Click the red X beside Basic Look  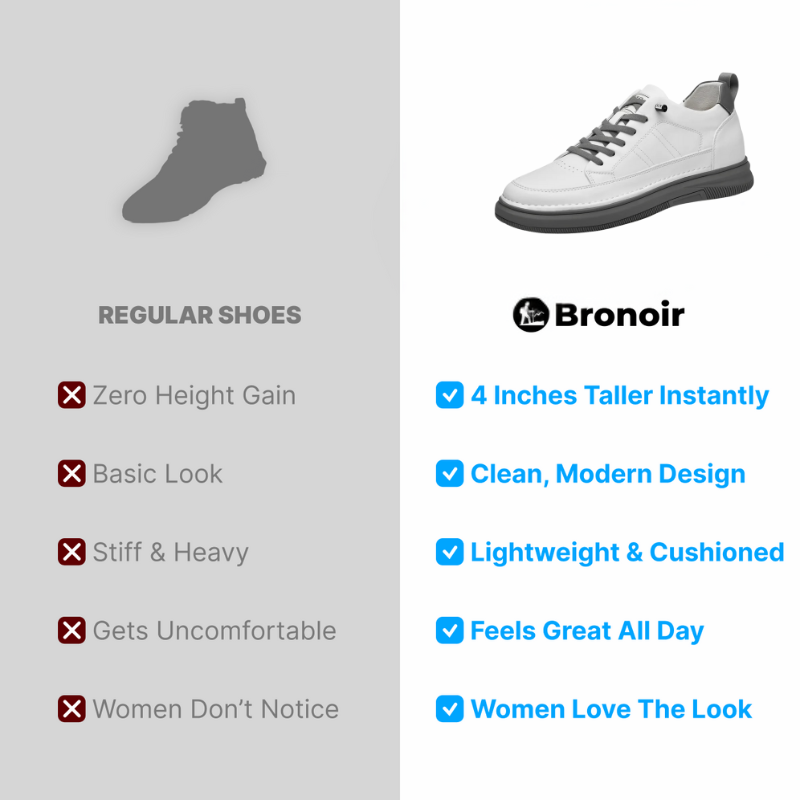pos(71,473)
